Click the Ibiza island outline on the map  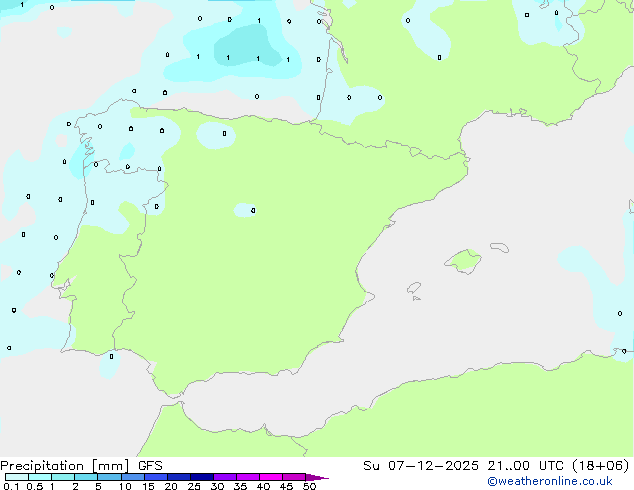[414, 288]
